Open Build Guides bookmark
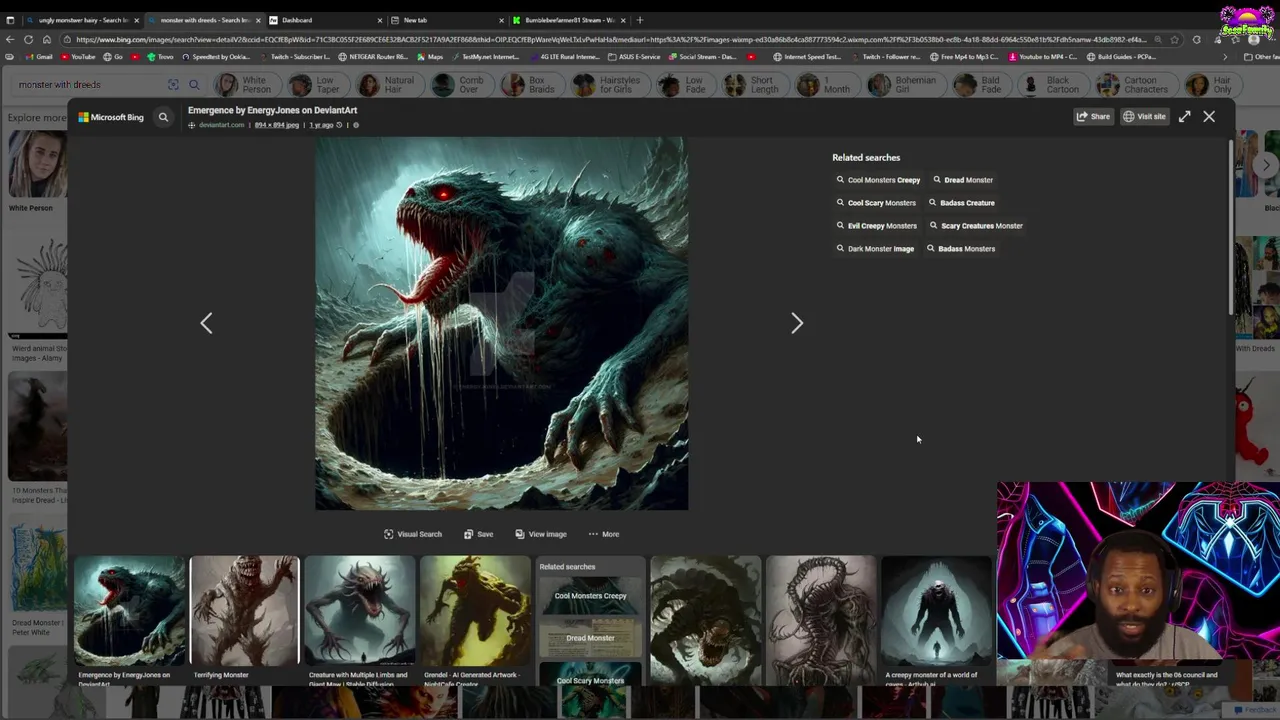 pos(1121,57)
